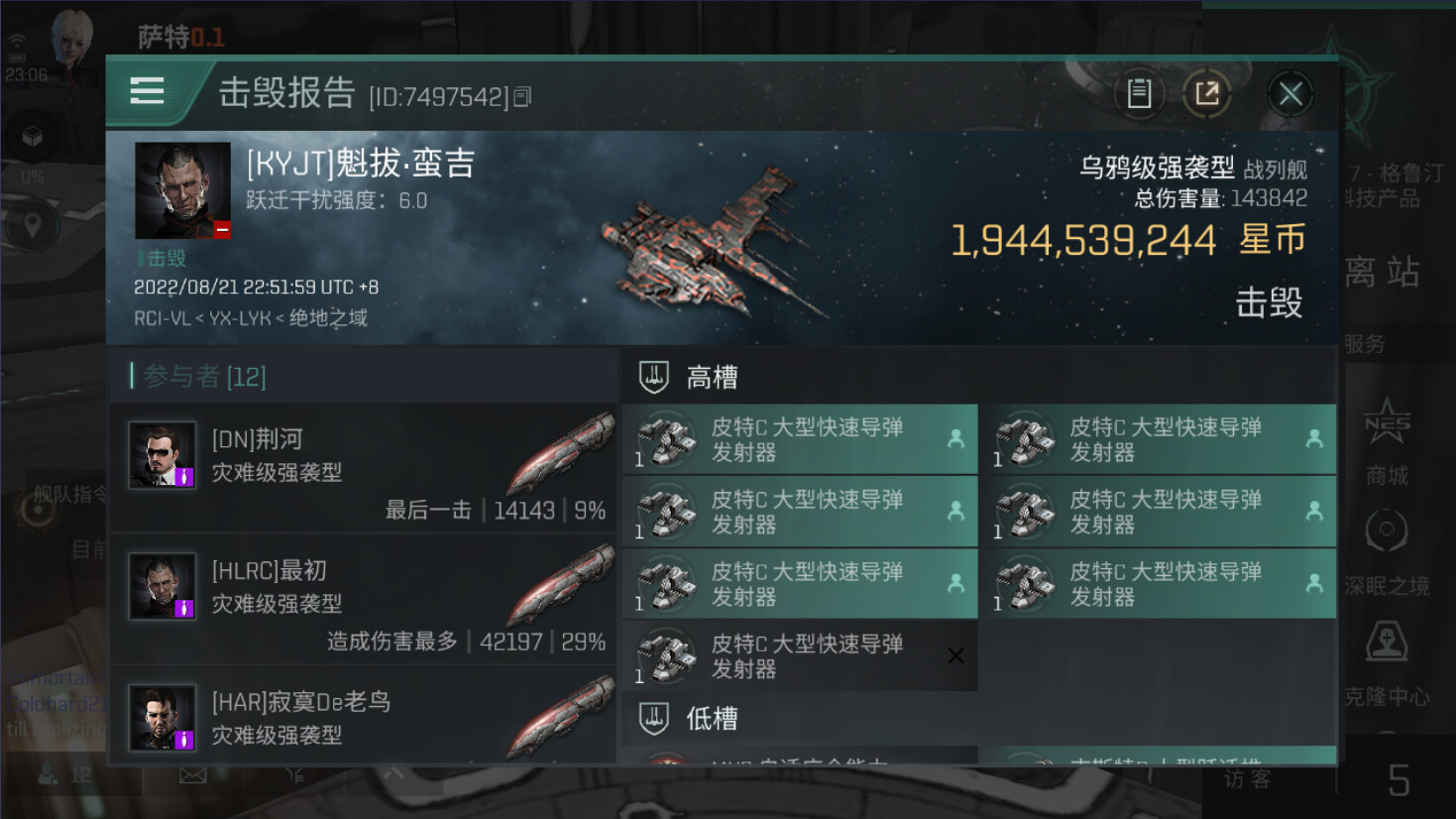1456x819 pixels.
Task: Tap the destroyed launcher with the X mark
Action: pos(800,655)
